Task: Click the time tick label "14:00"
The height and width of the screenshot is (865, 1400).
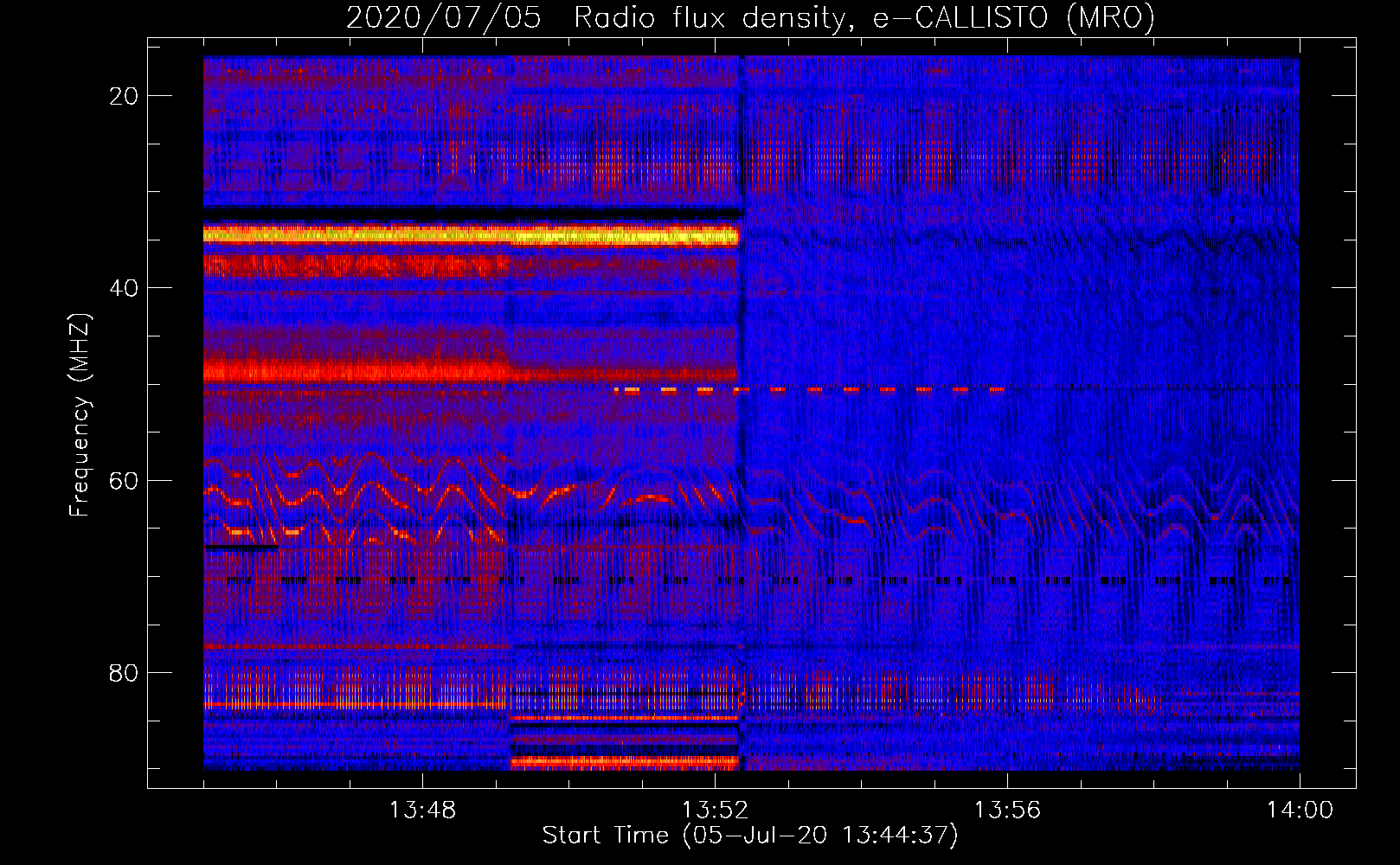Action: 1300,811
